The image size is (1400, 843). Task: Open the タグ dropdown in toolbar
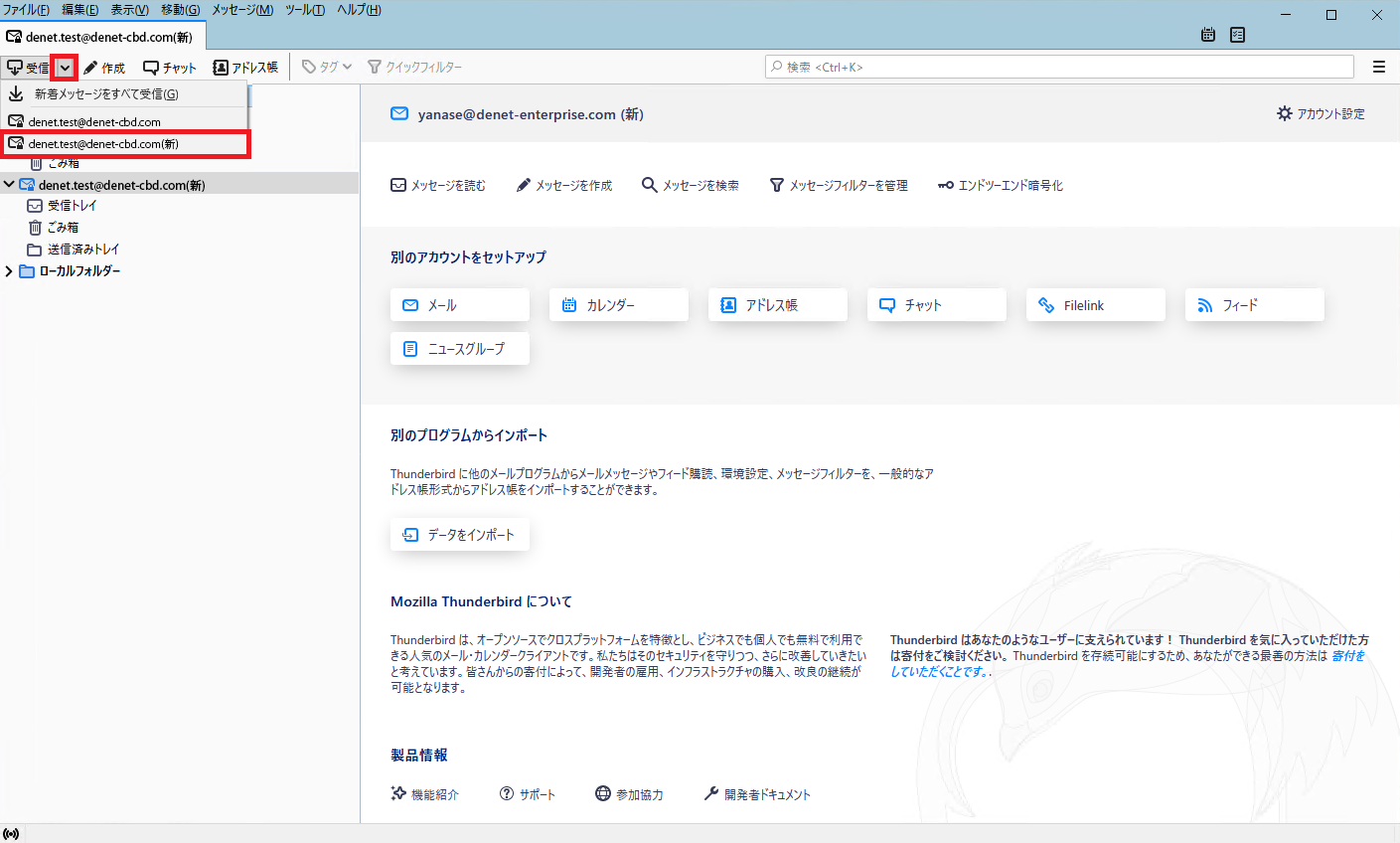tap(327, 67)
